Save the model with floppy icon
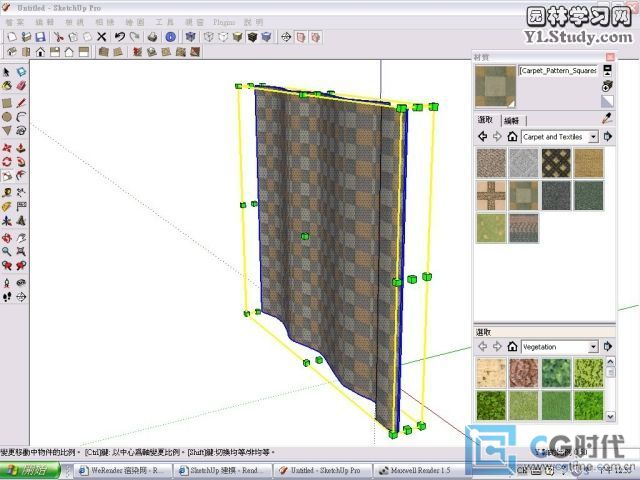Screen dimensions: 640x480 [x=40, y=37]
